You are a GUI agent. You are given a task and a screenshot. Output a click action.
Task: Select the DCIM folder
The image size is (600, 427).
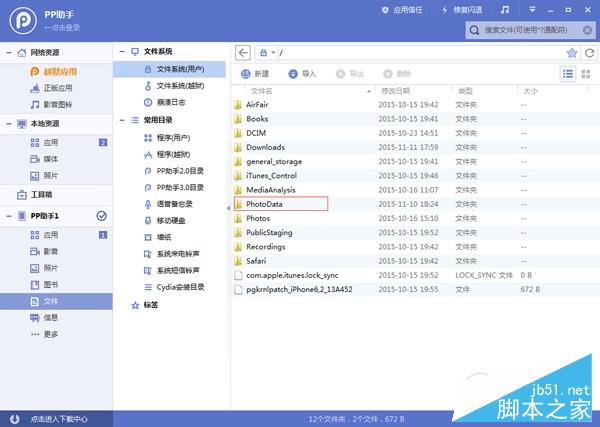click(256, 133)
